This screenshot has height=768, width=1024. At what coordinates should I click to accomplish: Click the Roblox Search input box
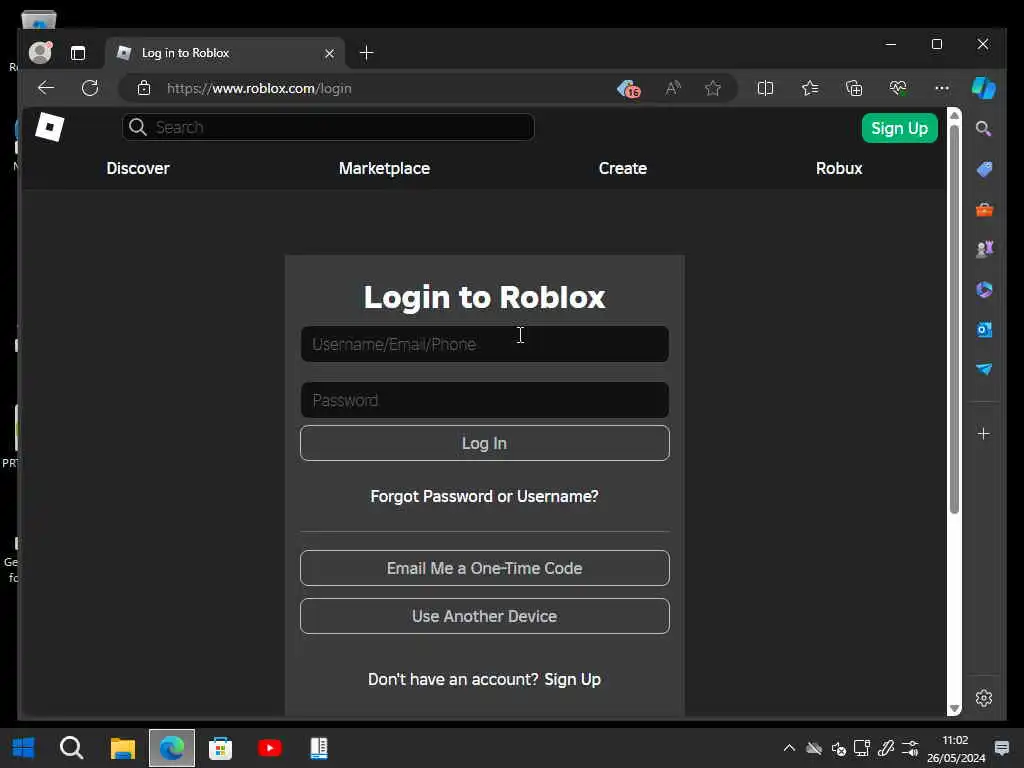click(328, 127)
